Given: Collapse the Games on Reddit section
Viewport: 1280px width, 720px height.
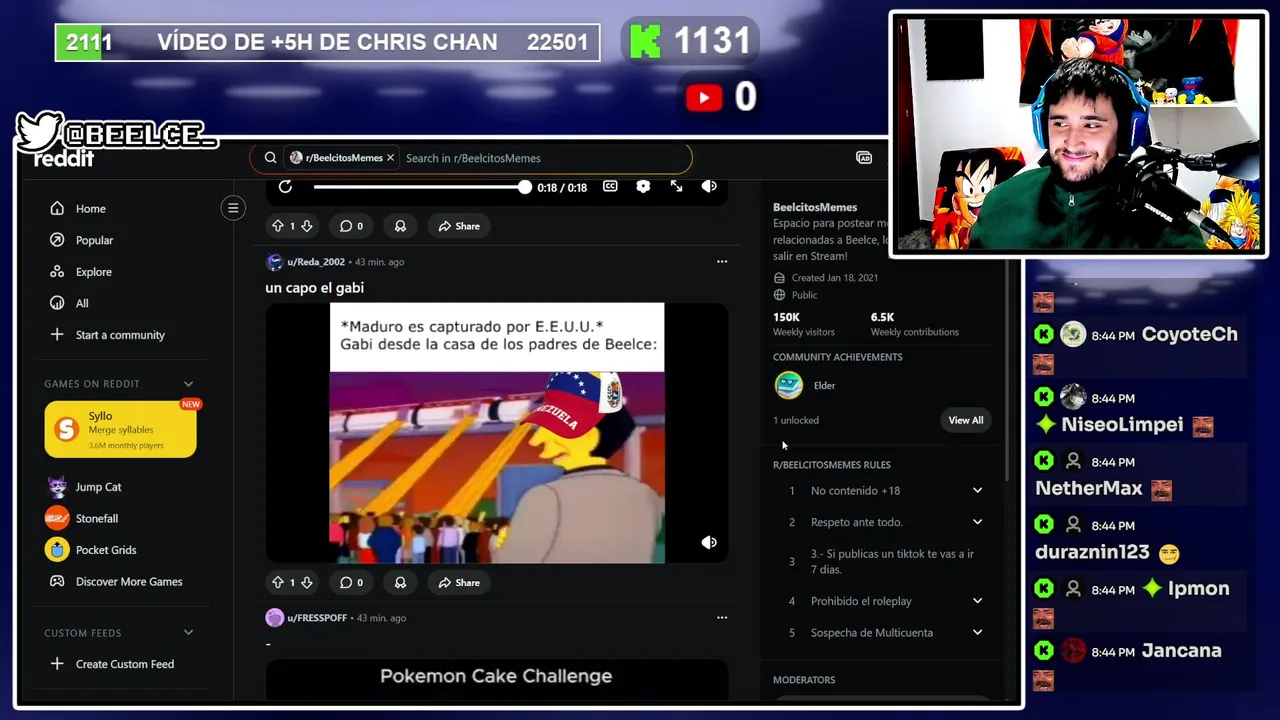Looking at the screenshot, I should (188, 384).
